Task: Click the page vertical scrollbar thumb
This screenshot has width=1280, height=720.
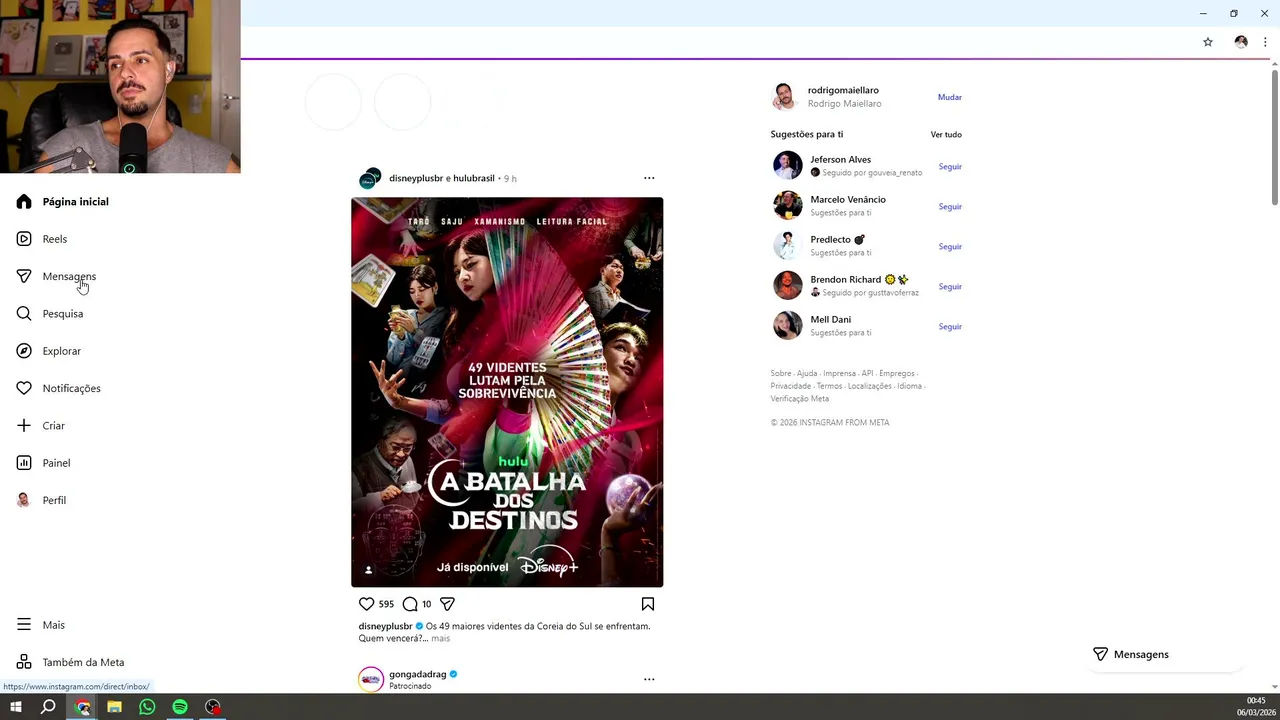Action: (1275, 138)
